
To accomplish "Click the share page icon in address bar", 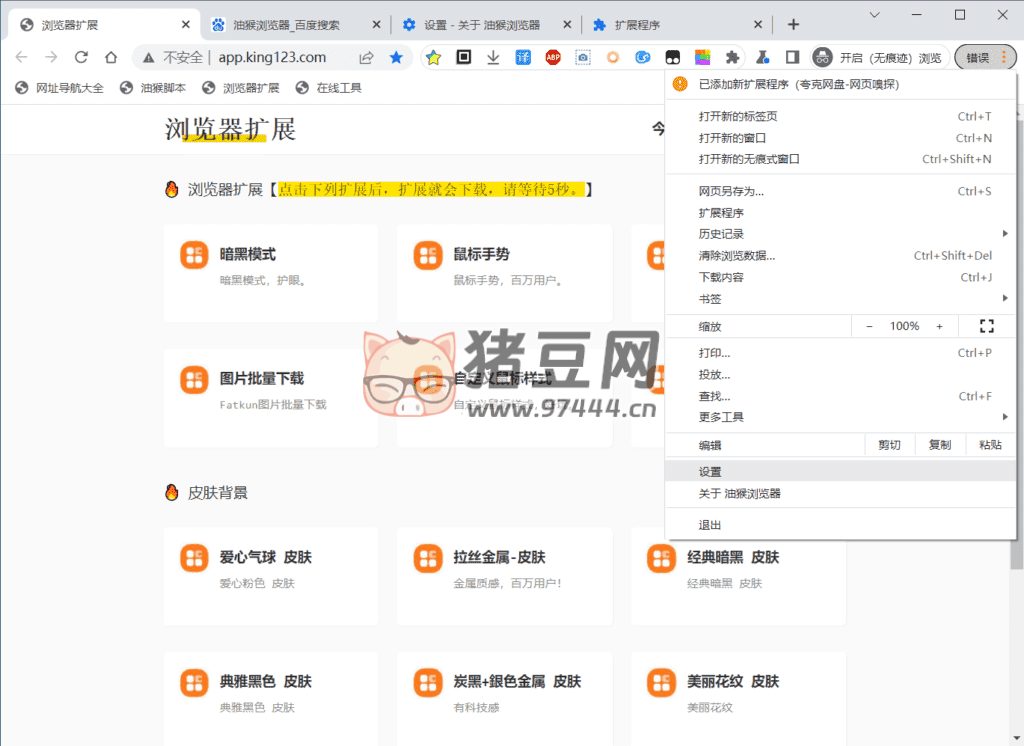I will (367, 58).
